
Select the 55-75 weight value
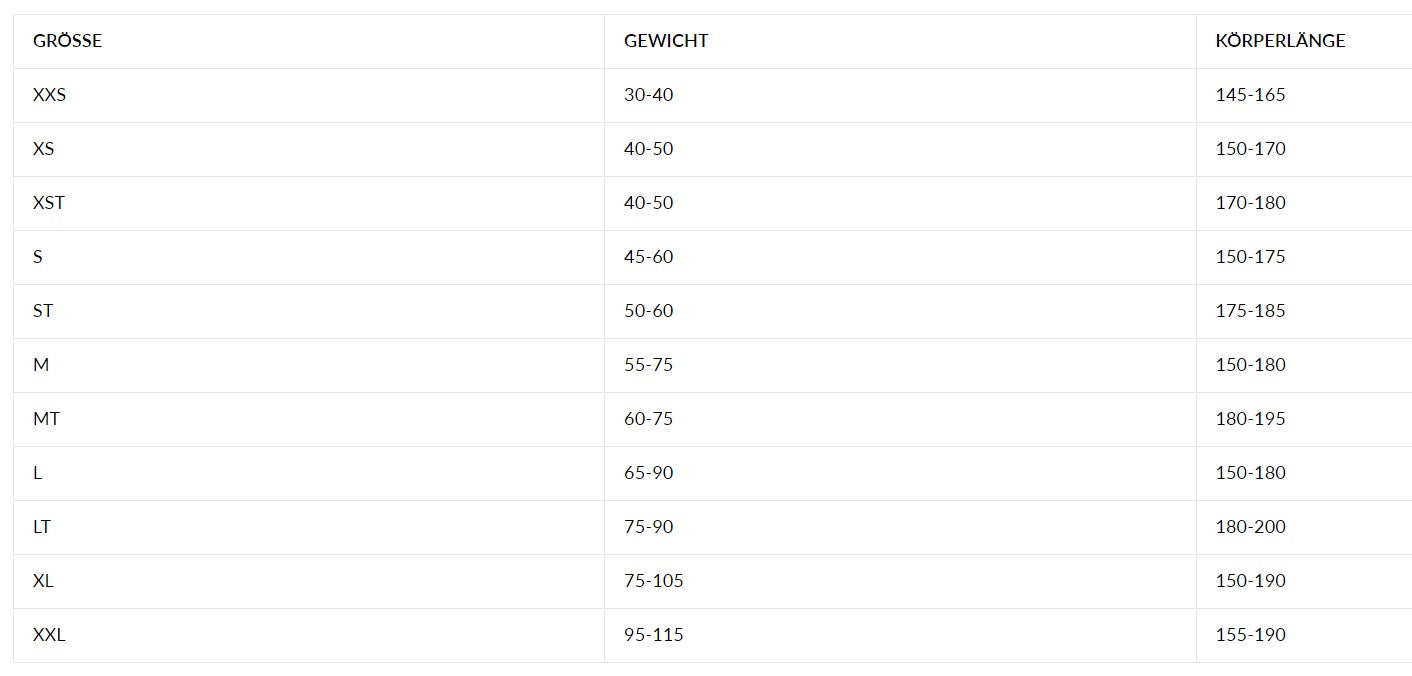click(x=649, y=365)
